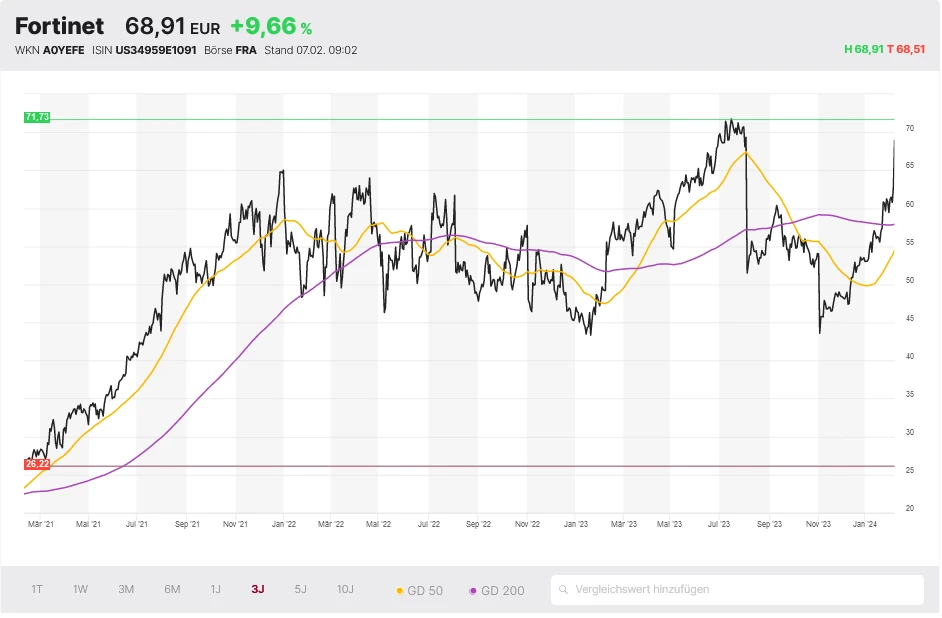Select the 1J chart period
The height and width of the screenshot is (618, 942).
point(215,589)
